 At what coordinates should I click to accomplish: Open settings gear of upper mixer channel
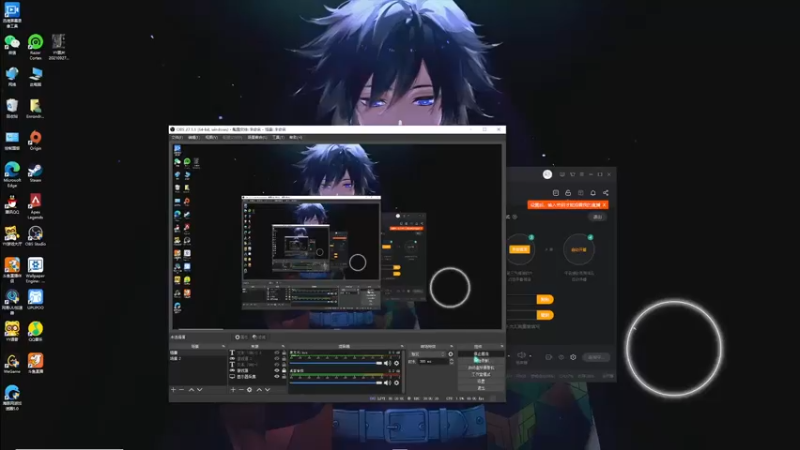click(x=396, y=363)
